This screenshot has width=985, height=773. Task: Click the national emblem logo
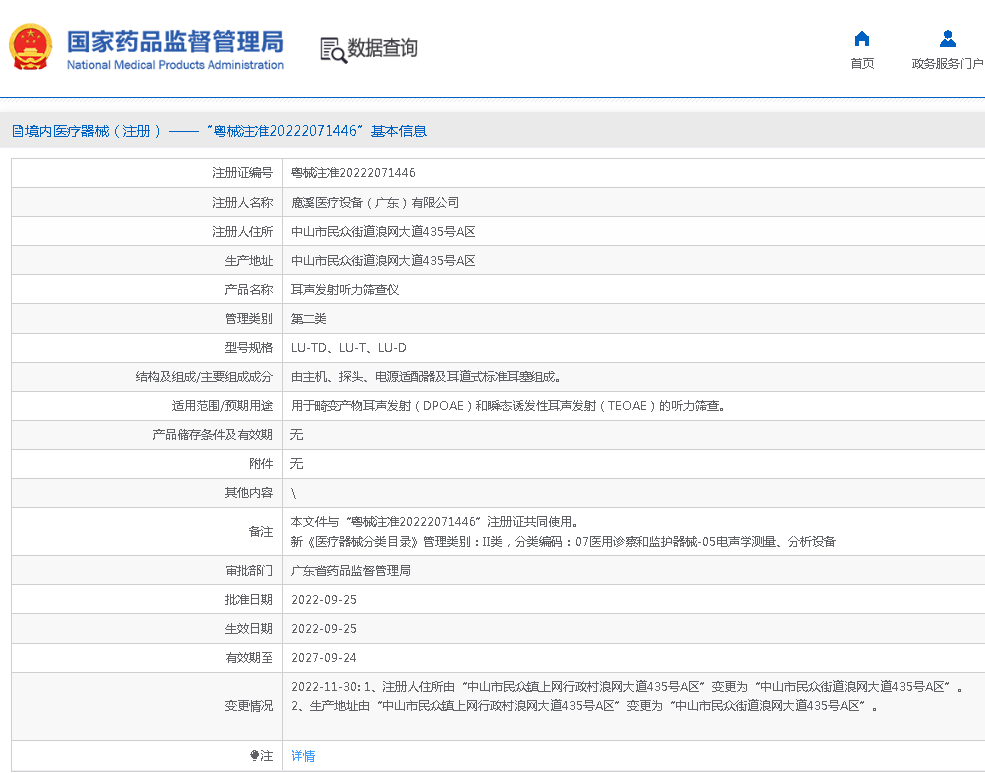point(31,47)
